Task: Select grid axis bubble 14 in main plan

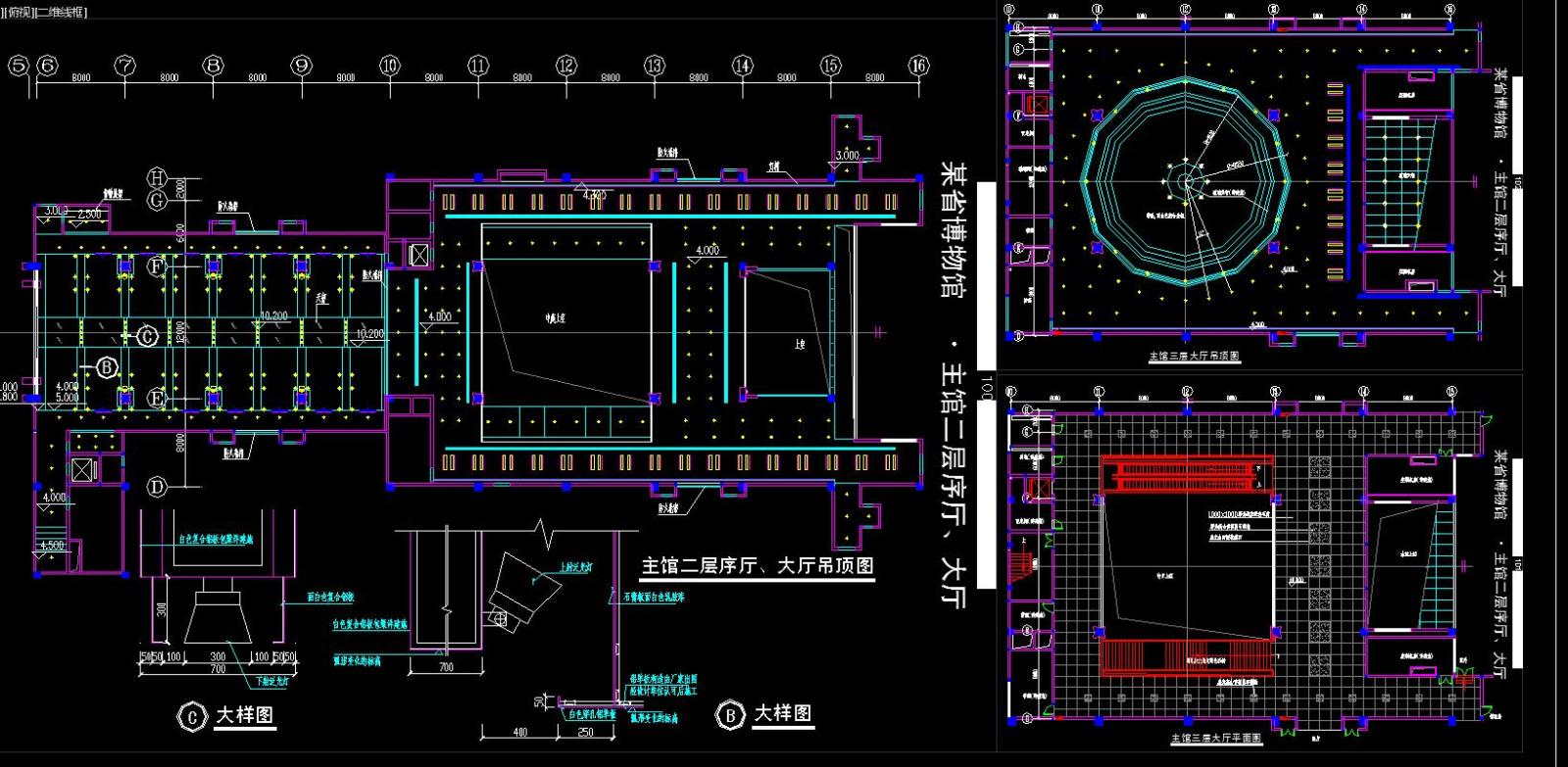Action: [x=743, y=66]
